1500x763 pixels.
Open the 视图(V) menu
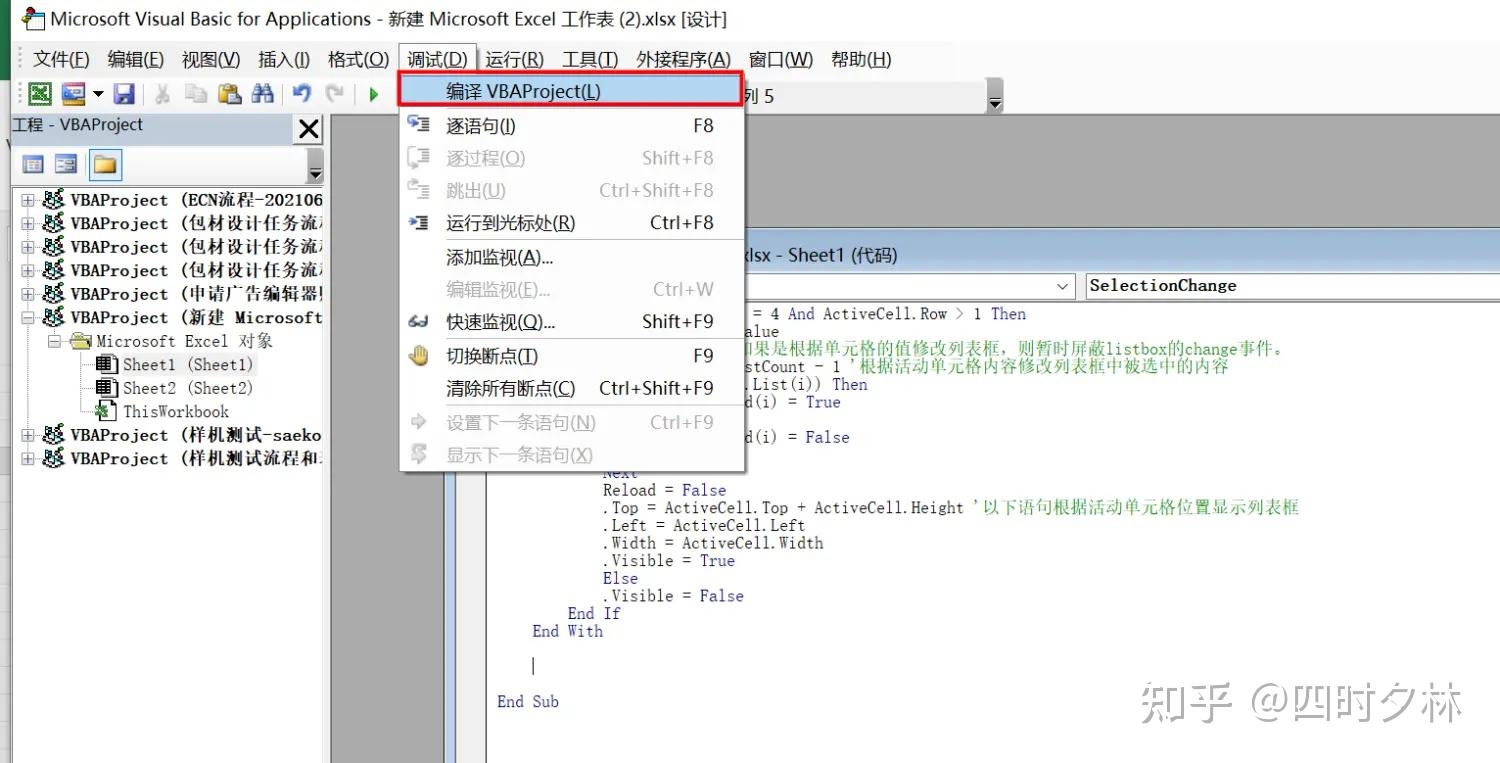[x=211, y=60]
